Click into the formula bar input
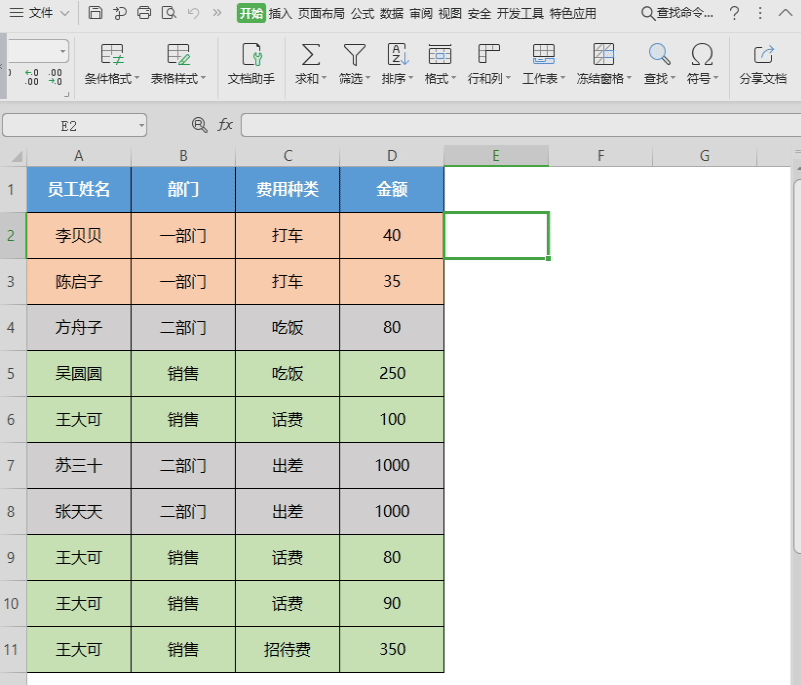801x685 pixels. click(x=521, y=125)
